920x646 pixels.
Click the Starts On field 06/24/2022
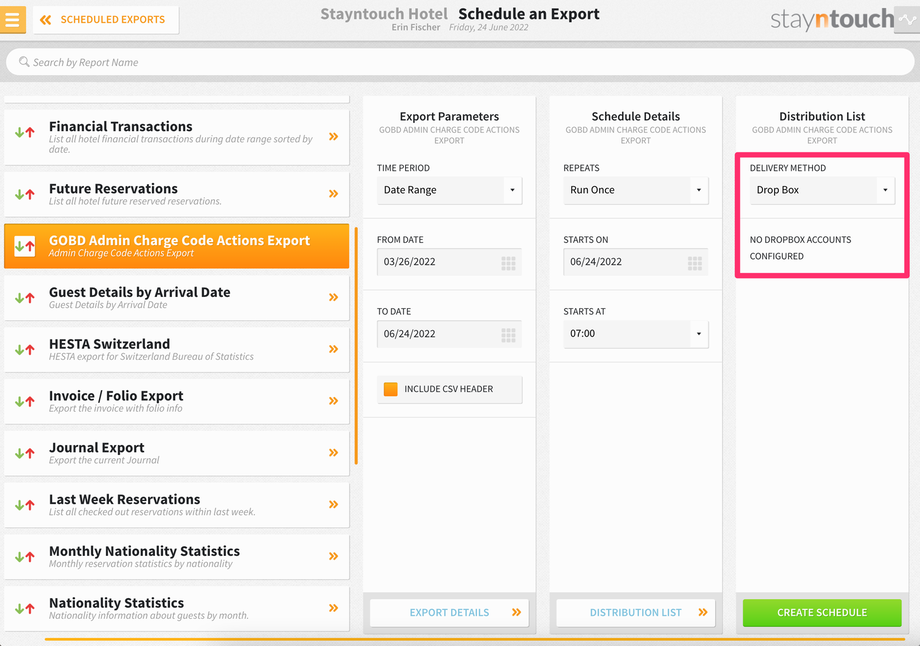636,262
